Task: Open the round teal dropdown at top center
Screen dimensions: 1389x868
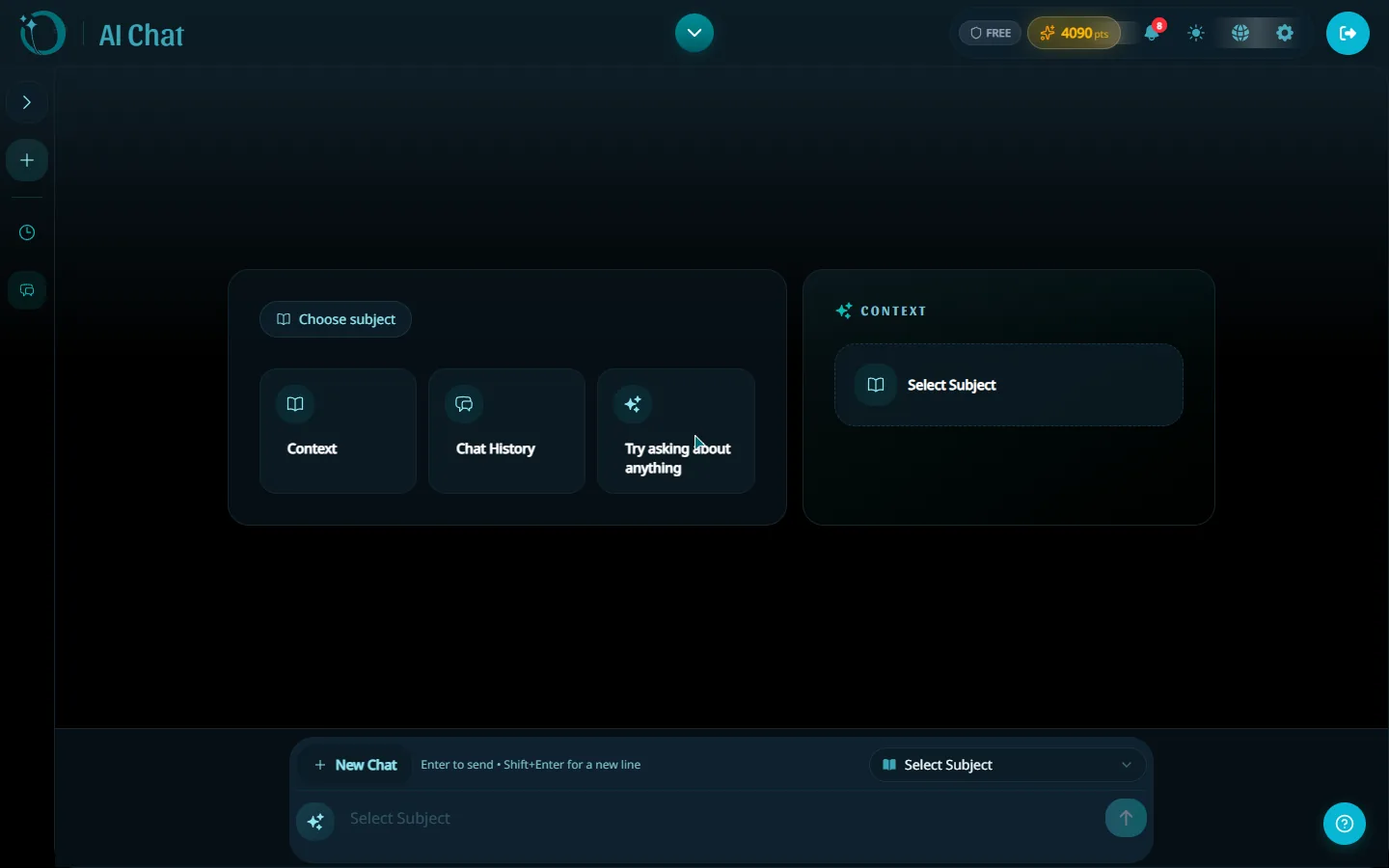Action: click(x=694, y=33)
